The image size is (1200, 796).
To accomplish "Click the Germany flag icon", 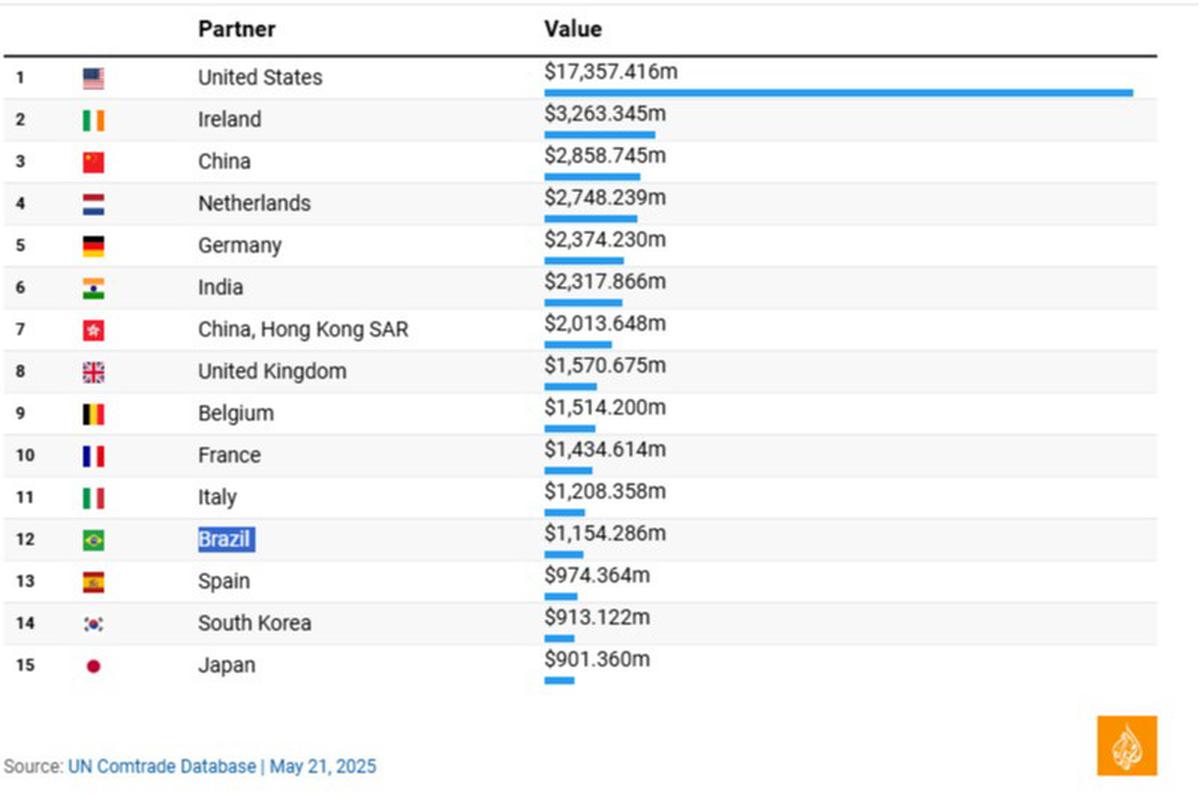I will (x=93, y=246).
